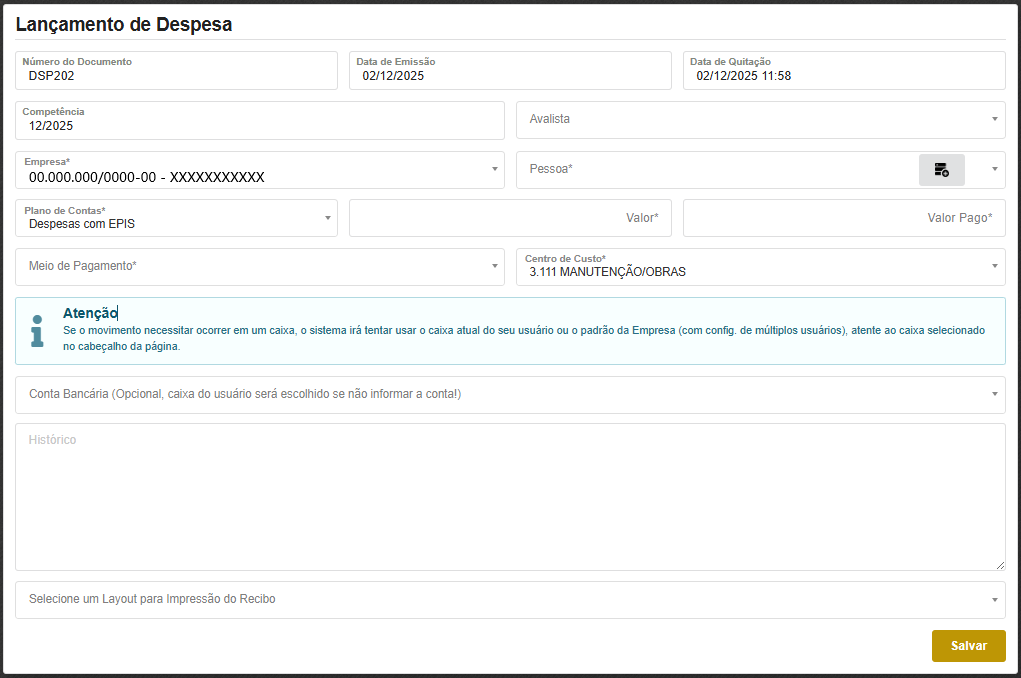Grab the Histórico textarea resize handle
This screenshot has height=678, width=1021.
point(999,565)
